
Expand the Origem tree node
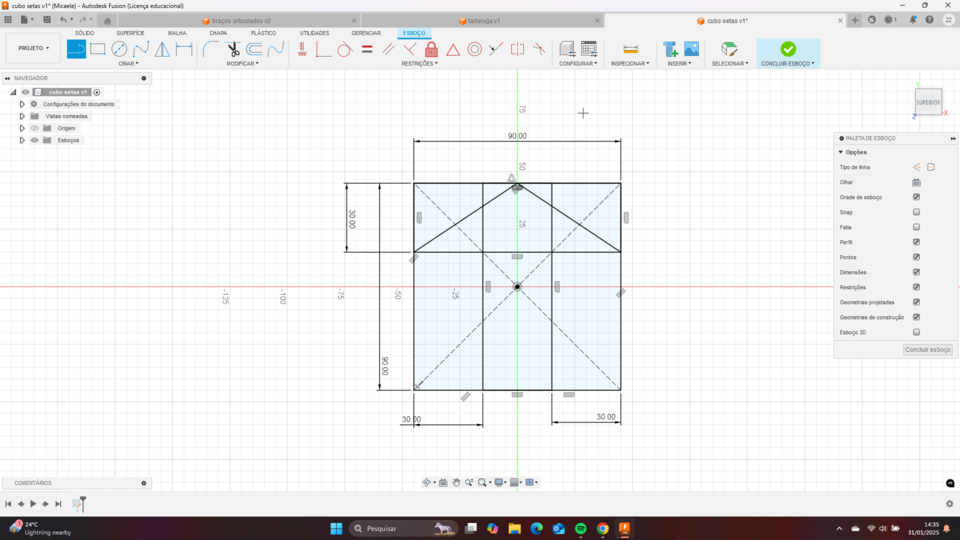pos(22,128)
